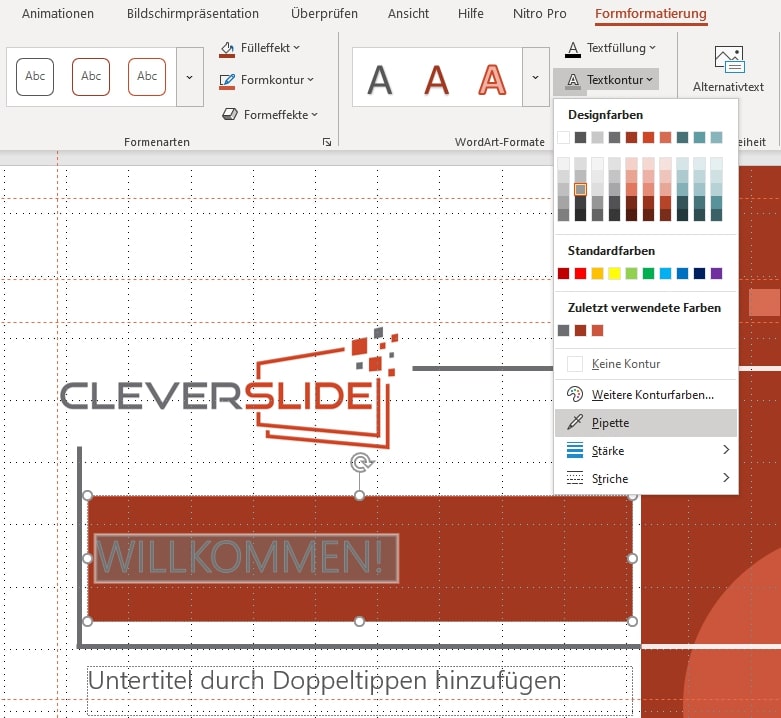Viewport: 781px width, 718px height.
Task: Select the CleverSlide logo image
Action: [229, 387]
